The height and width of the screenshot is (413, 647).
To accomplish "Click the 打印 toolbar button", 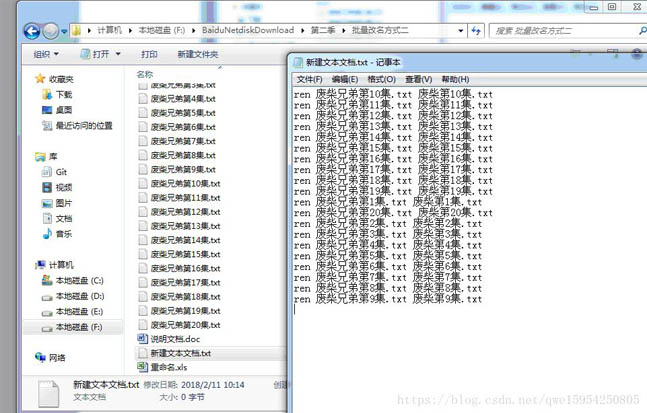I will [x=149, y=54].
